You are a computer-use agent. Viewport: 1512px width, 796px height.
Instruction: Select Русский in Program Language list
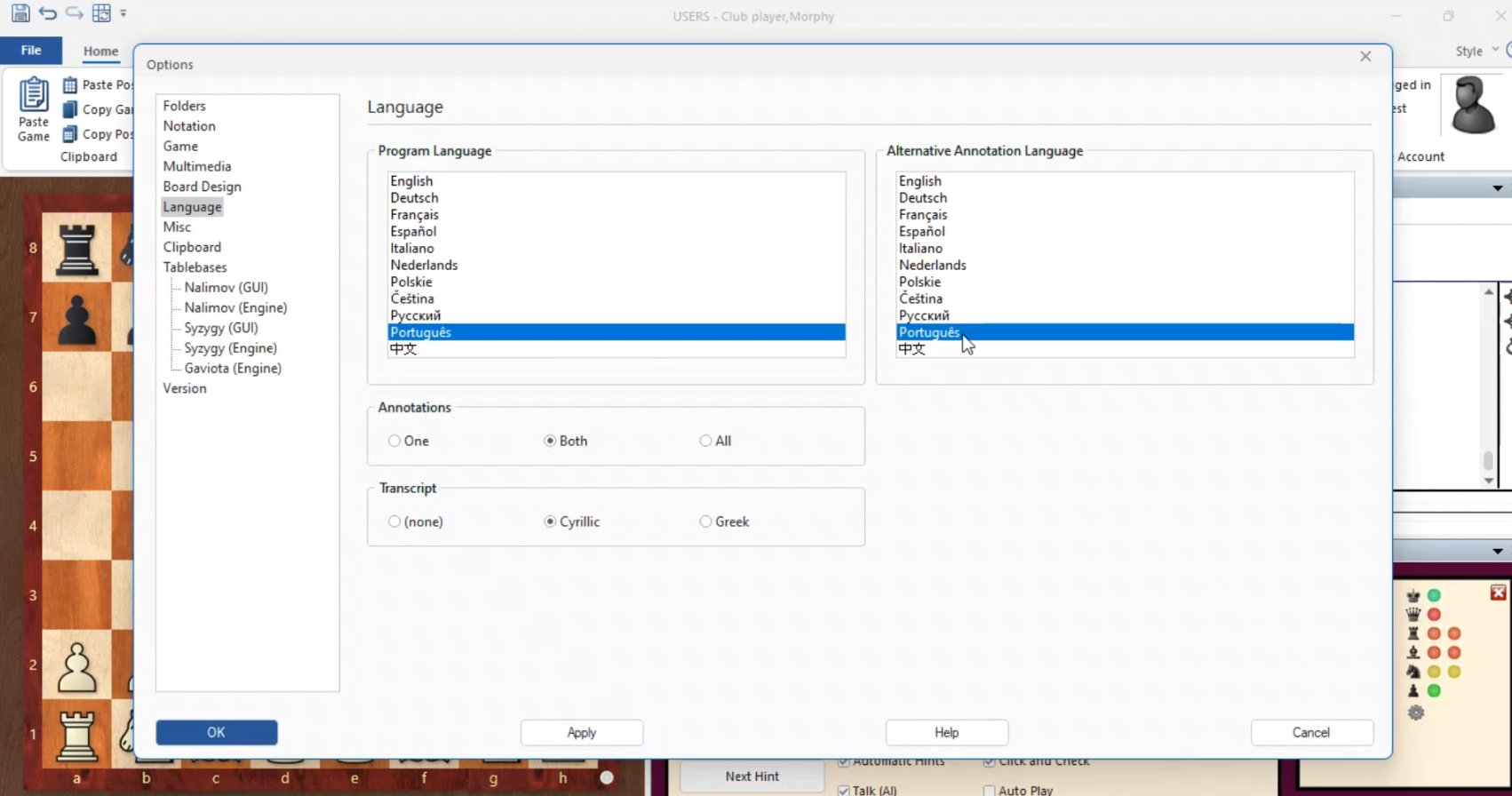click(617, 315)
